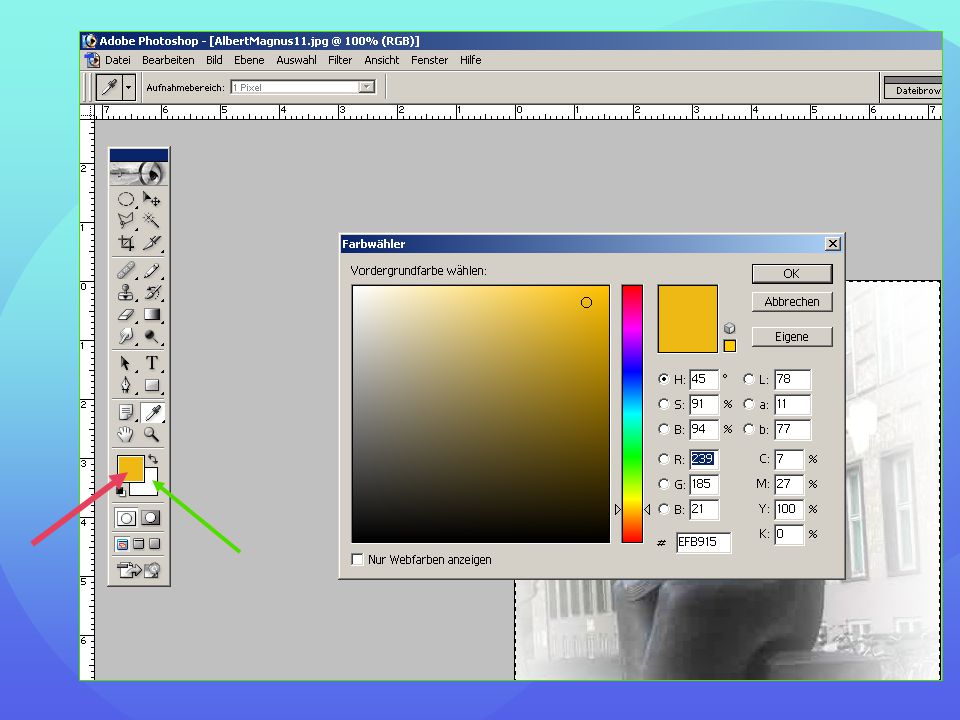Reset to default black and white colors

121,491
